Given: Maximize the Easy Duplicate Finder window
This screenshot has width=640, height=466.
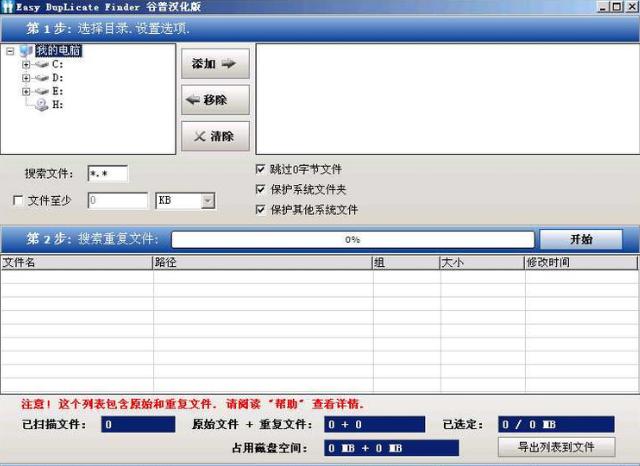Looking at the screenshot, I should (x=618, y=7).
